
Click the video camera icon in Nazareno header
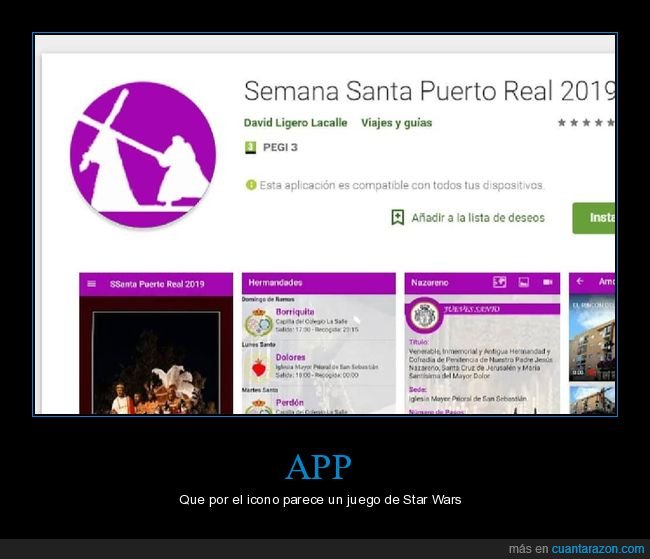click(x=548, y=282)
